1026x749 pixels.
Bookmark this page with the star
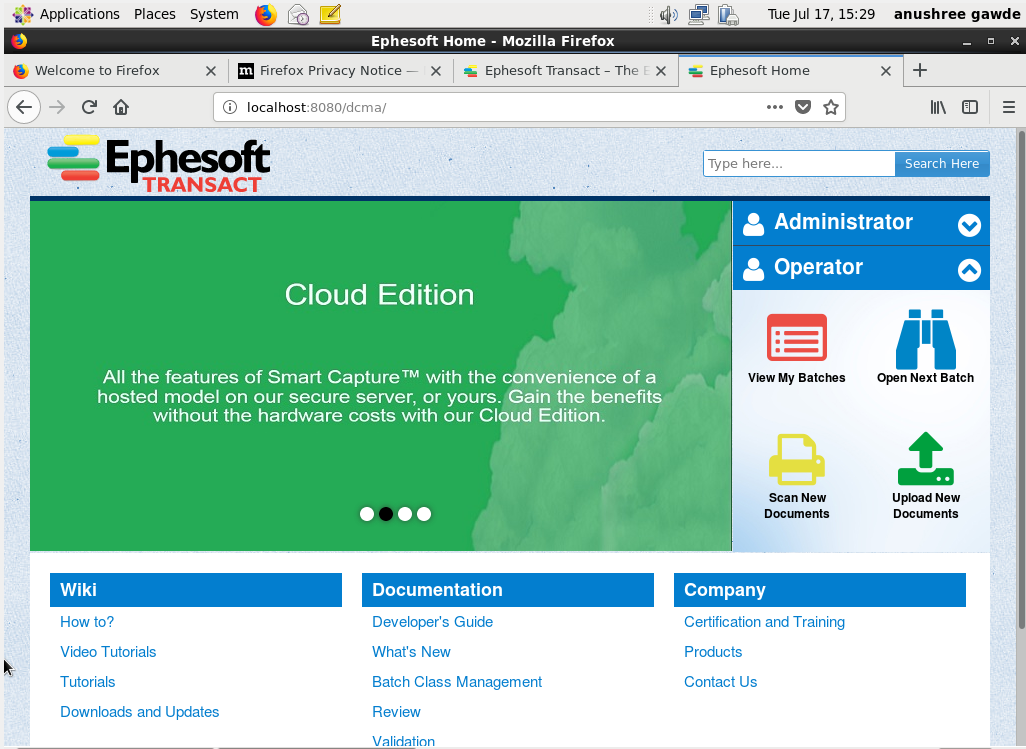coord(831,107)
